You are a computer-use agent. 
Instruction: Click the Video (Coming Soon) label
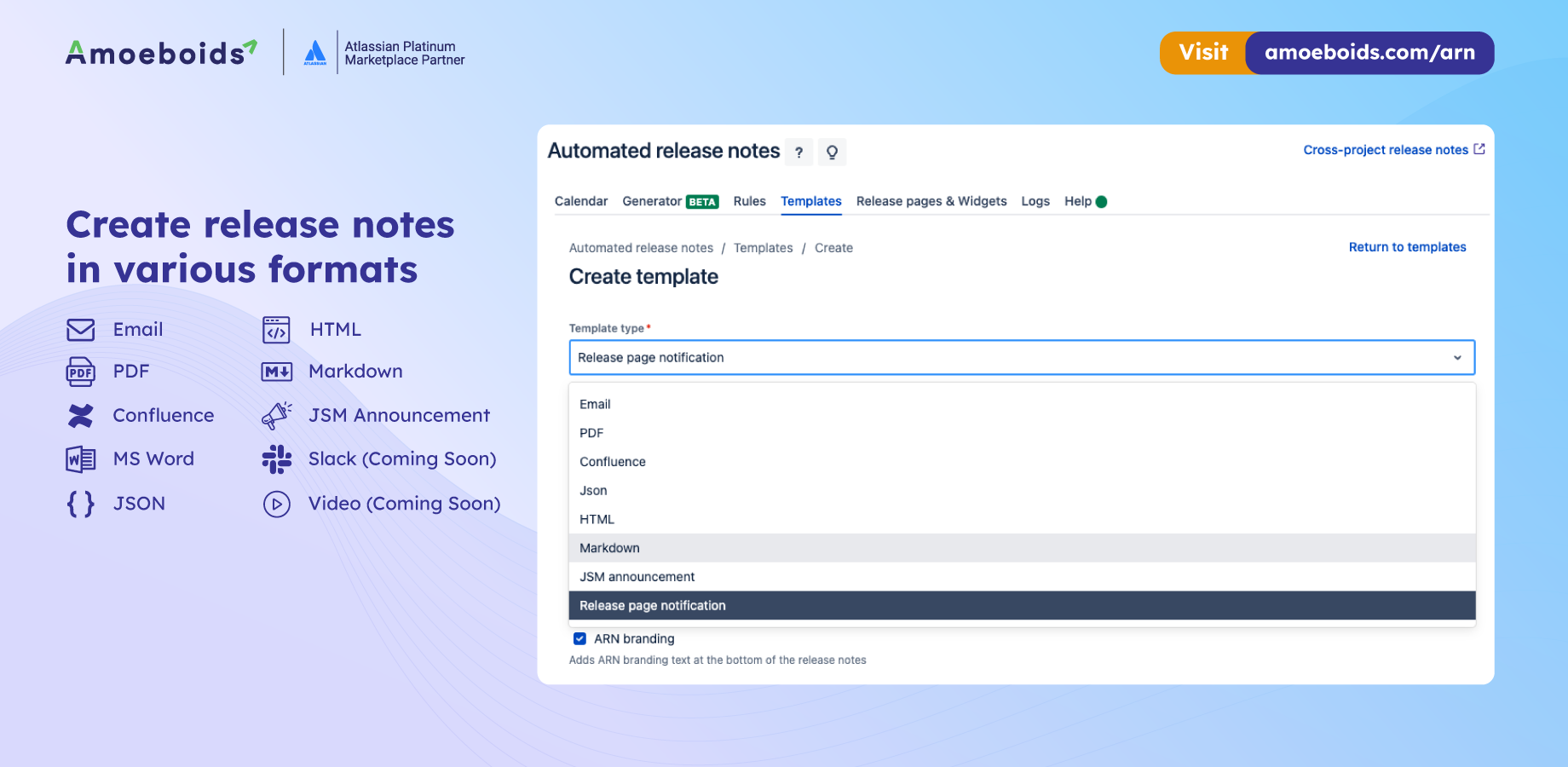point(405,504)
